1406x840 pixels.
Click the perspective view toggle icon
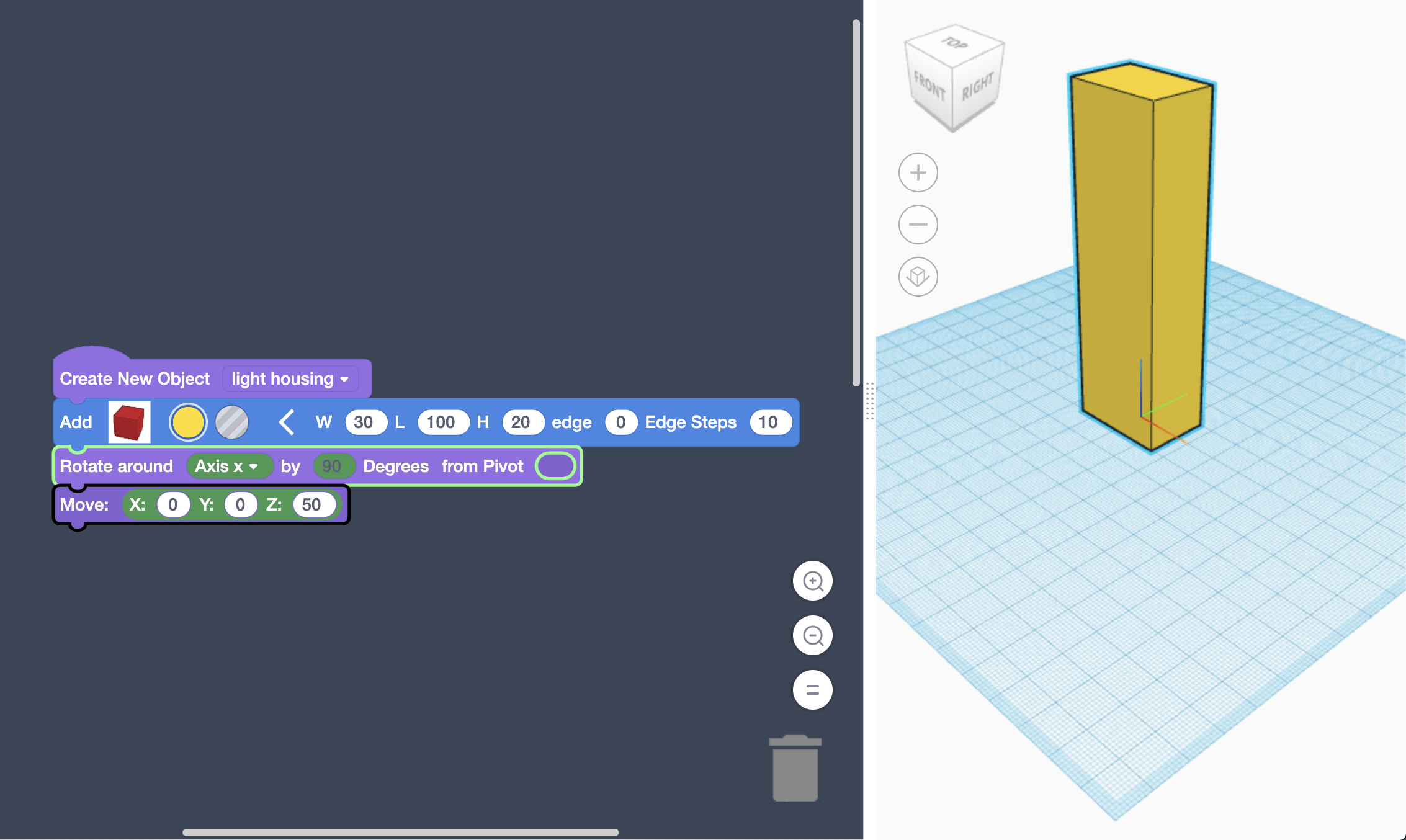pos(918,277)
